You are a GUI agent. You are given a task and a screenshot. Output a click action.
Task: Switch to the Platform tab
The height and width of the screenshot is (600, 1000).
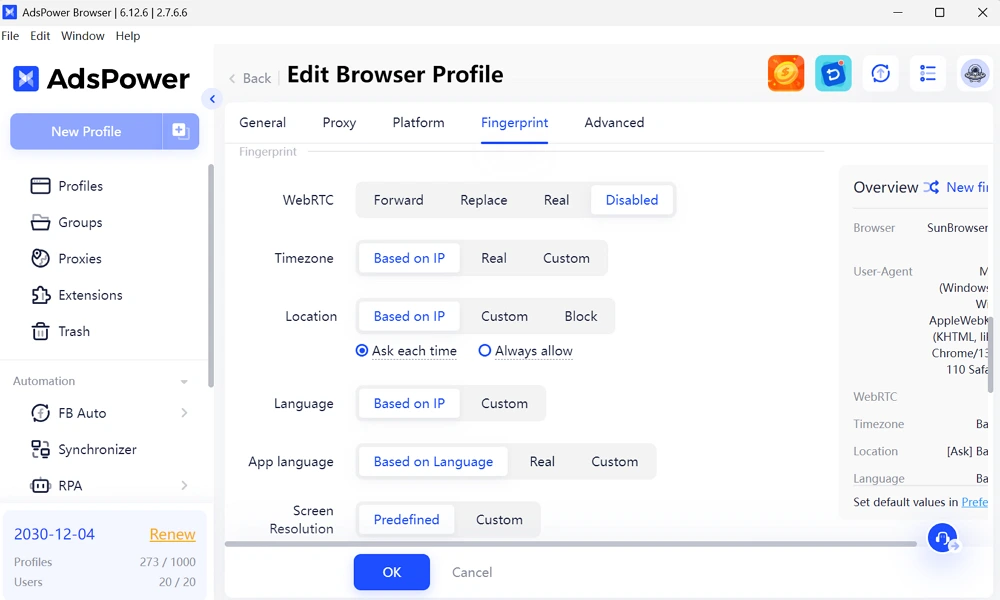coord(418,122)
